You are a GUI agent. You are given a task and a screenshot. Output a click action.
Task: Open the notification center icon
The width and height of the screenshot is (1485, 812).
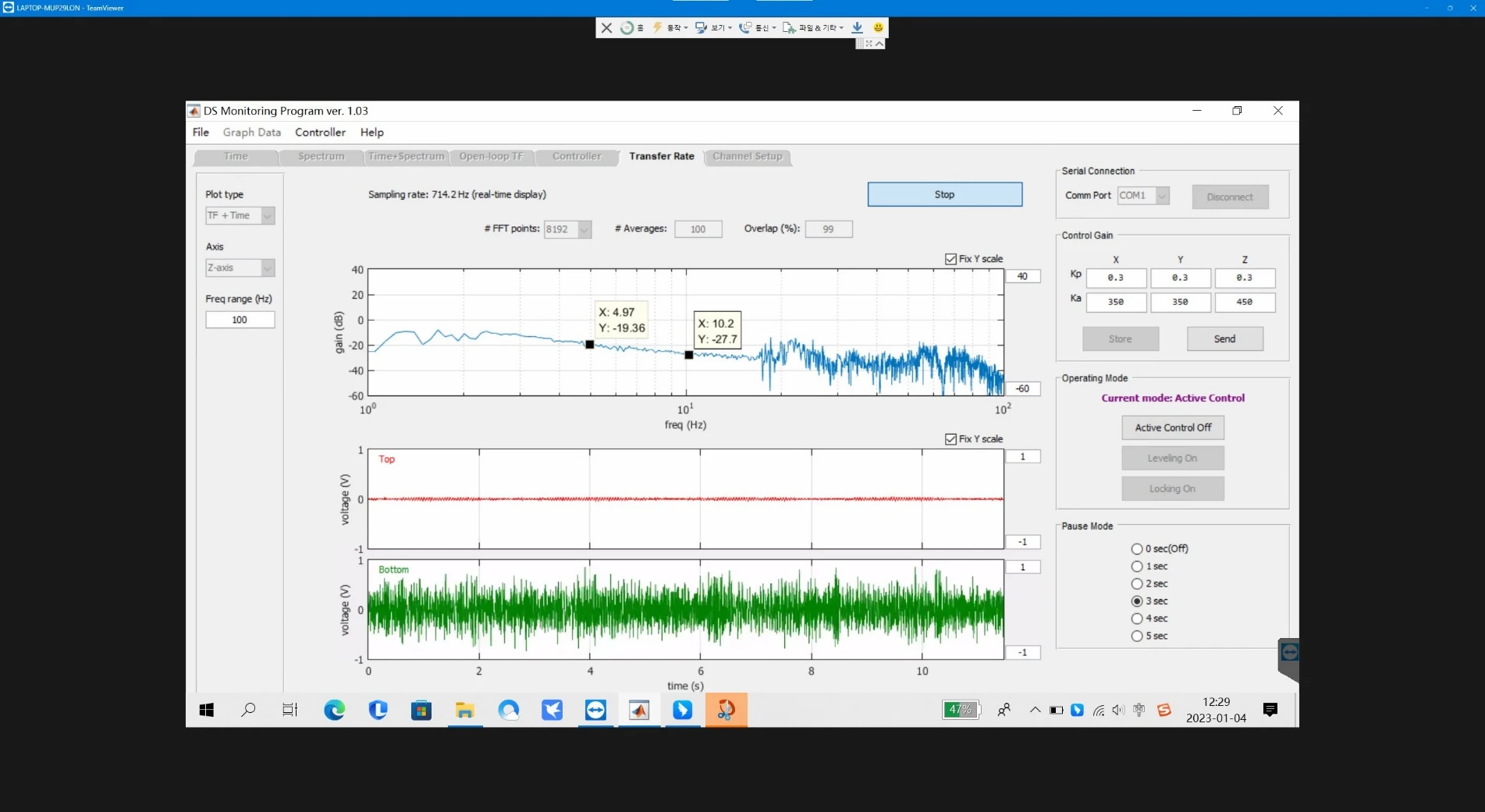tap(1270, 710)
